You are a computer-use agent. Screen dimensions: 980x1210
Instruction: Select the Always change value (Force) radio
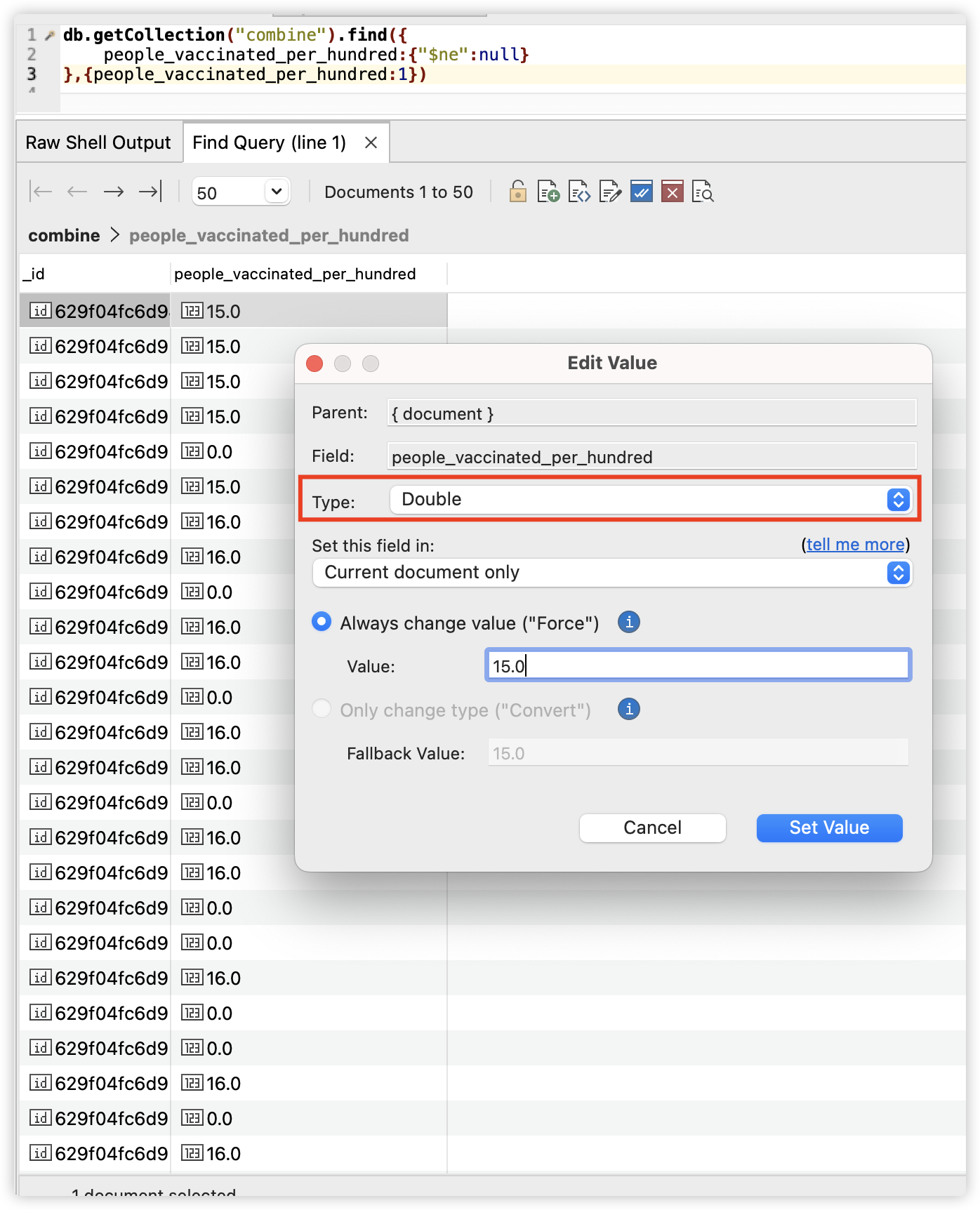[322, 622]
